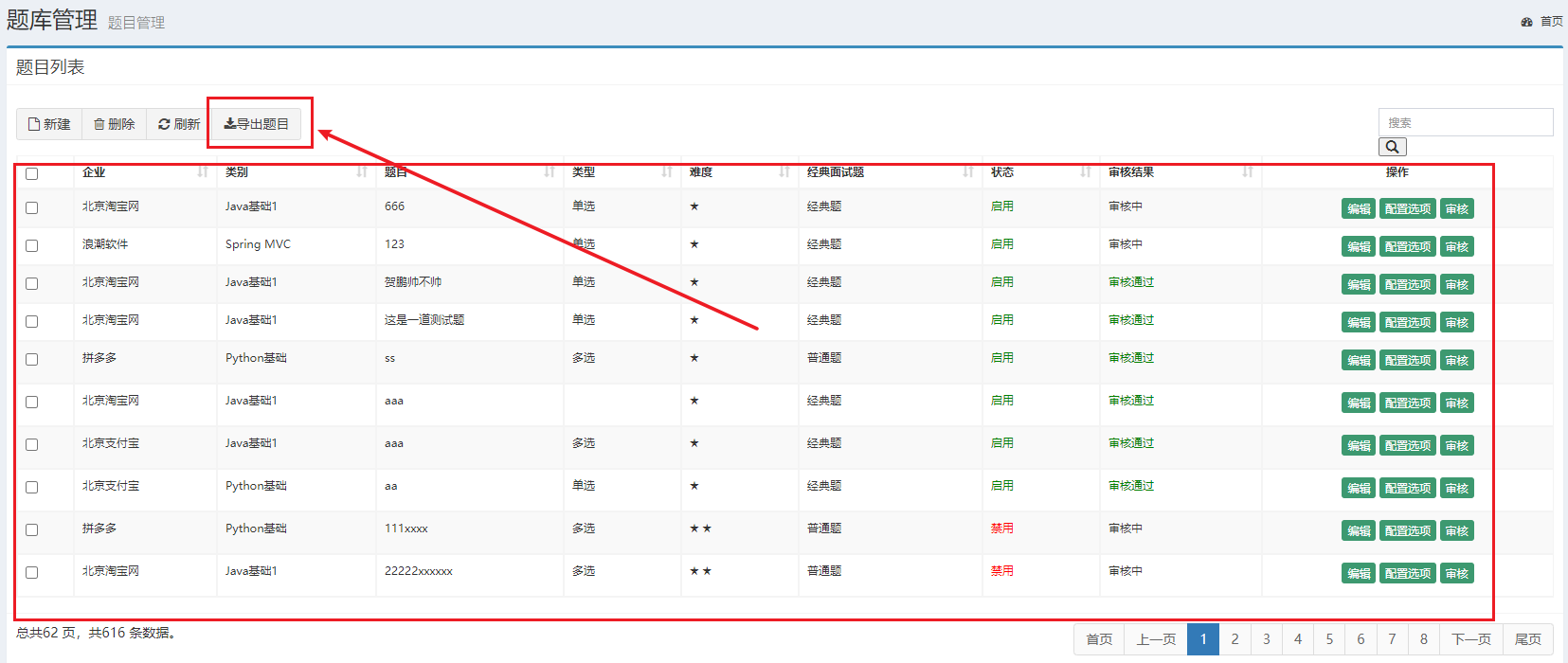Sort table by 企业 column arrows

pyautogui.click(x=202, y=171)
